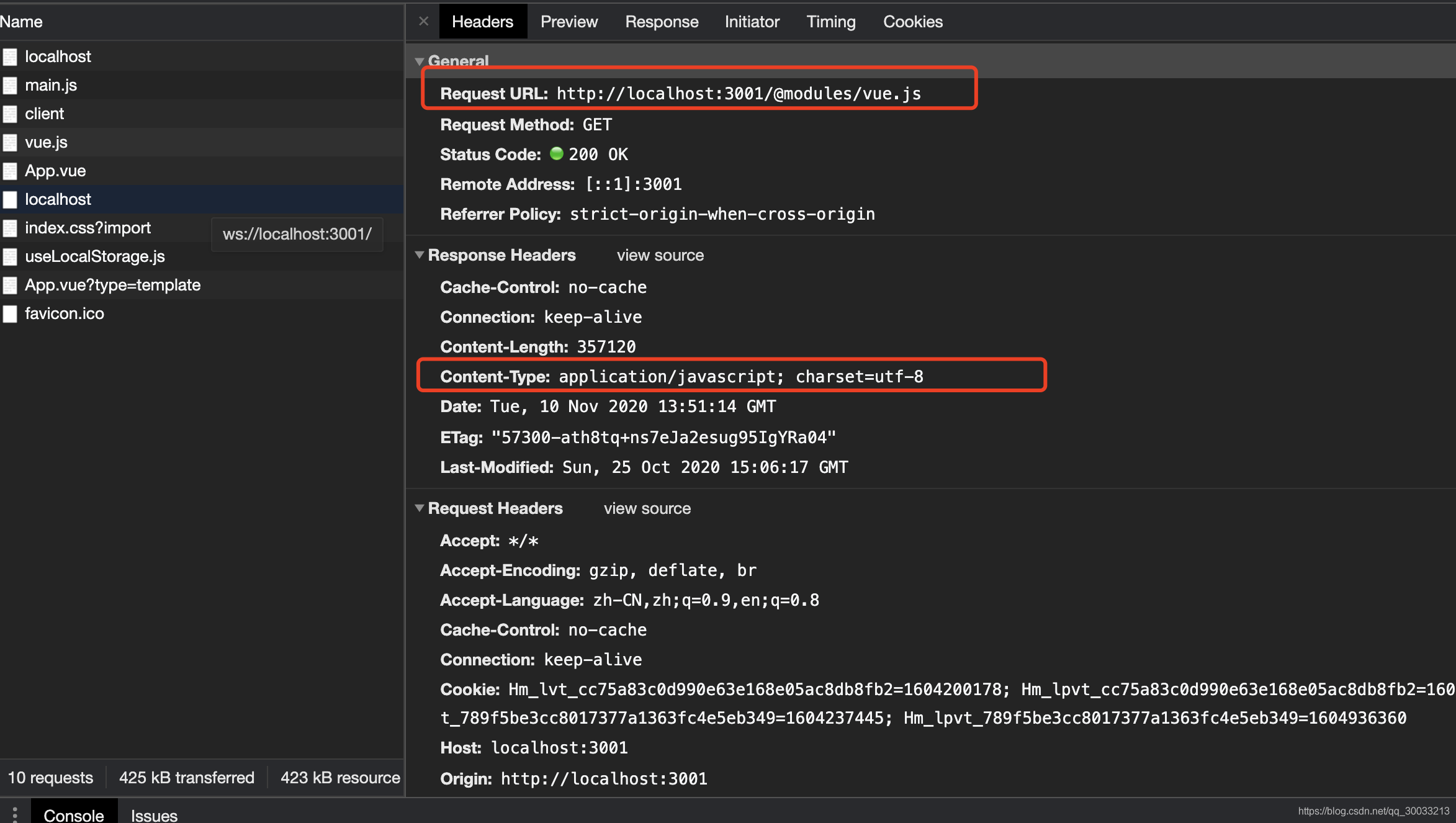Click the document icon beside App.vue
Viewport: 1456px width, 823px height.
10,171
